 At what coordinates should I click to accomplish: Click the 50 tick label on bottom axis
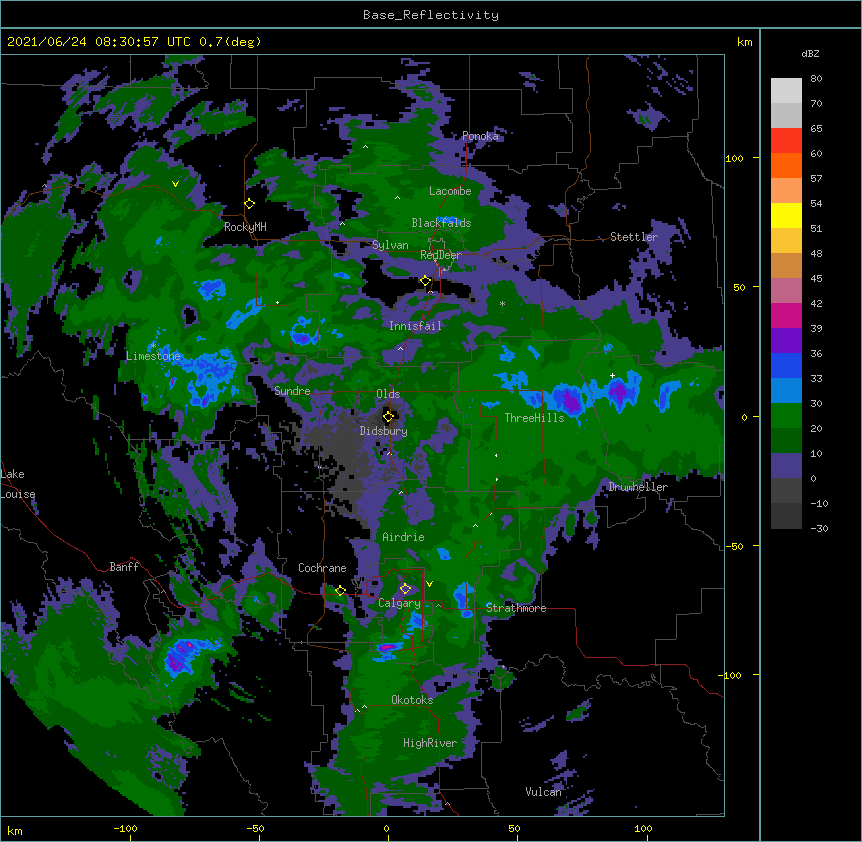coord(514,828)
